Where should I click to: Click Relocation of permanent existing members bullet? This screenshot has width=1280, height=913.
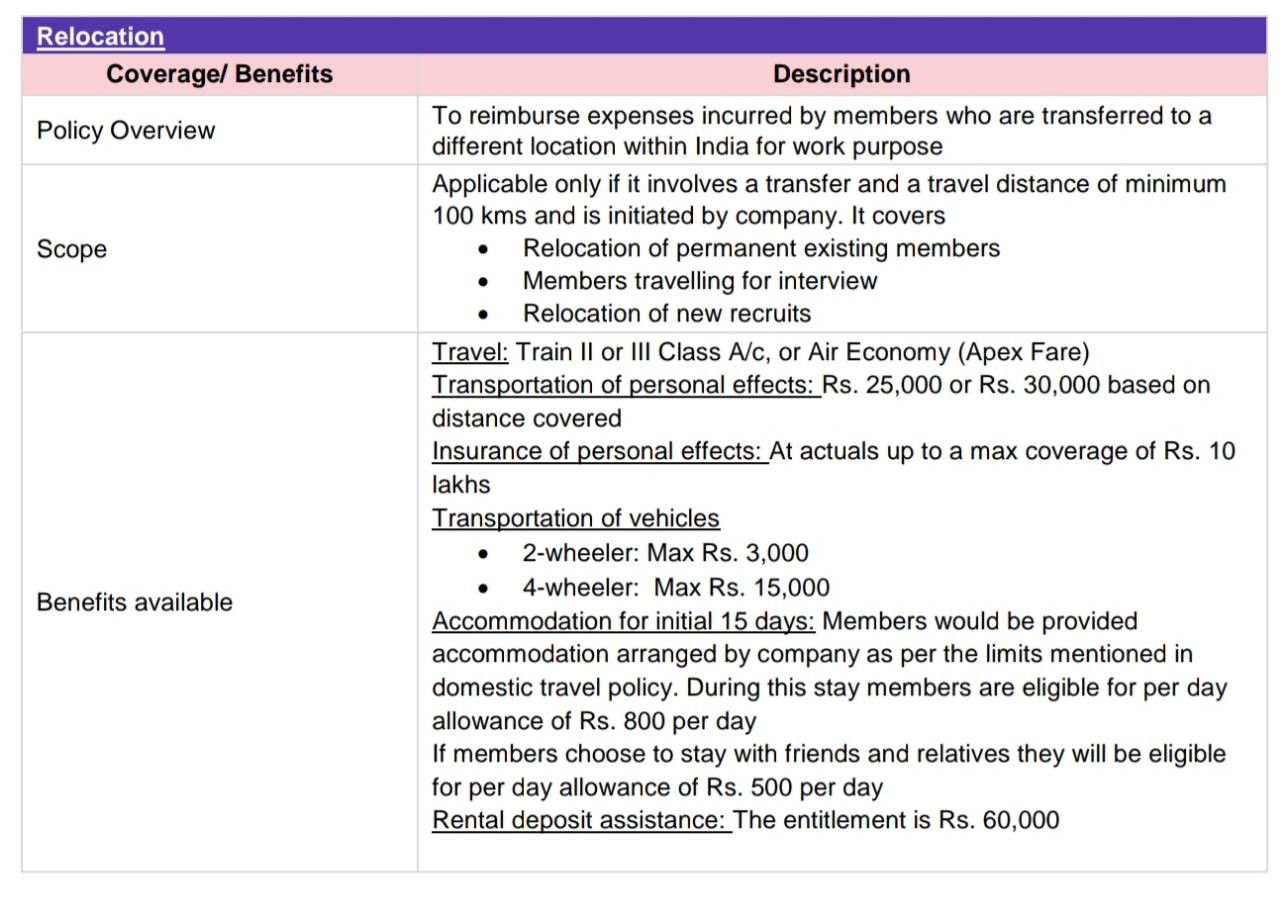click(761, 248)
